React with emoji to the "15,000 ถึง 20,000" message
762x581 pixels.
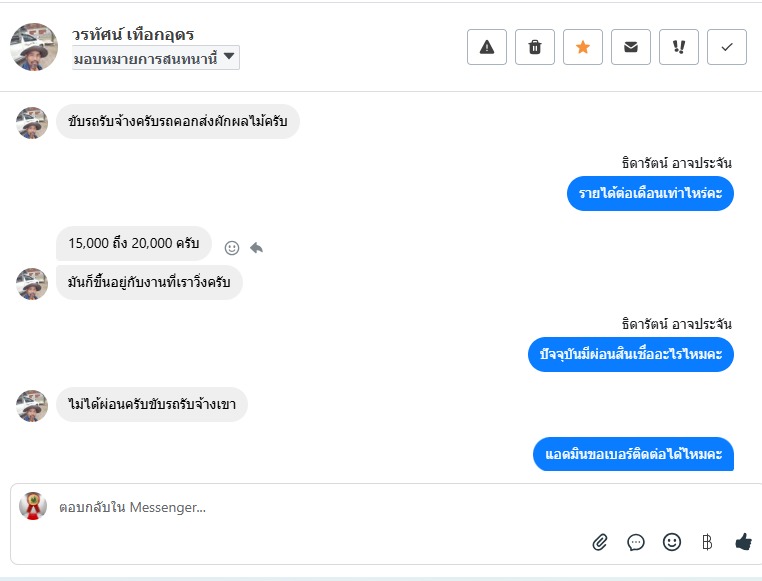point(232,247)
